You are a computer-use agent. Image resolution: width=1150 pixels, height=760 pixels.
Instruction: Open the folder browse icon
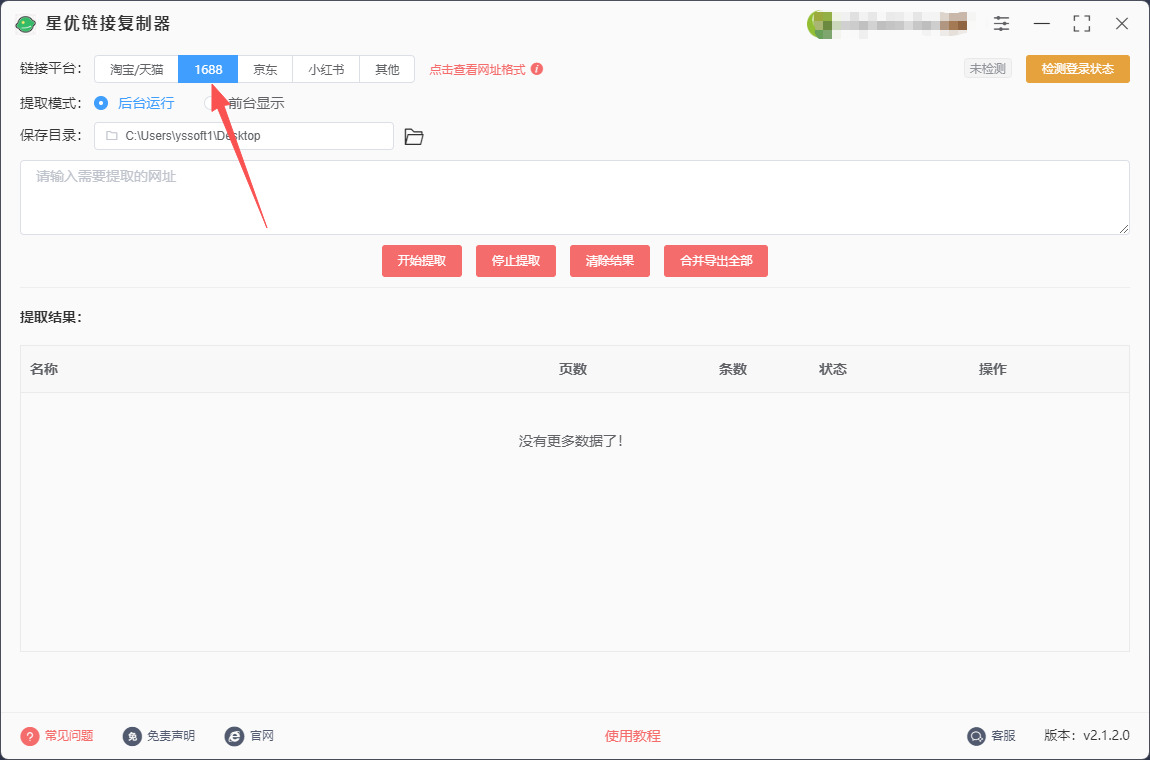414,136
